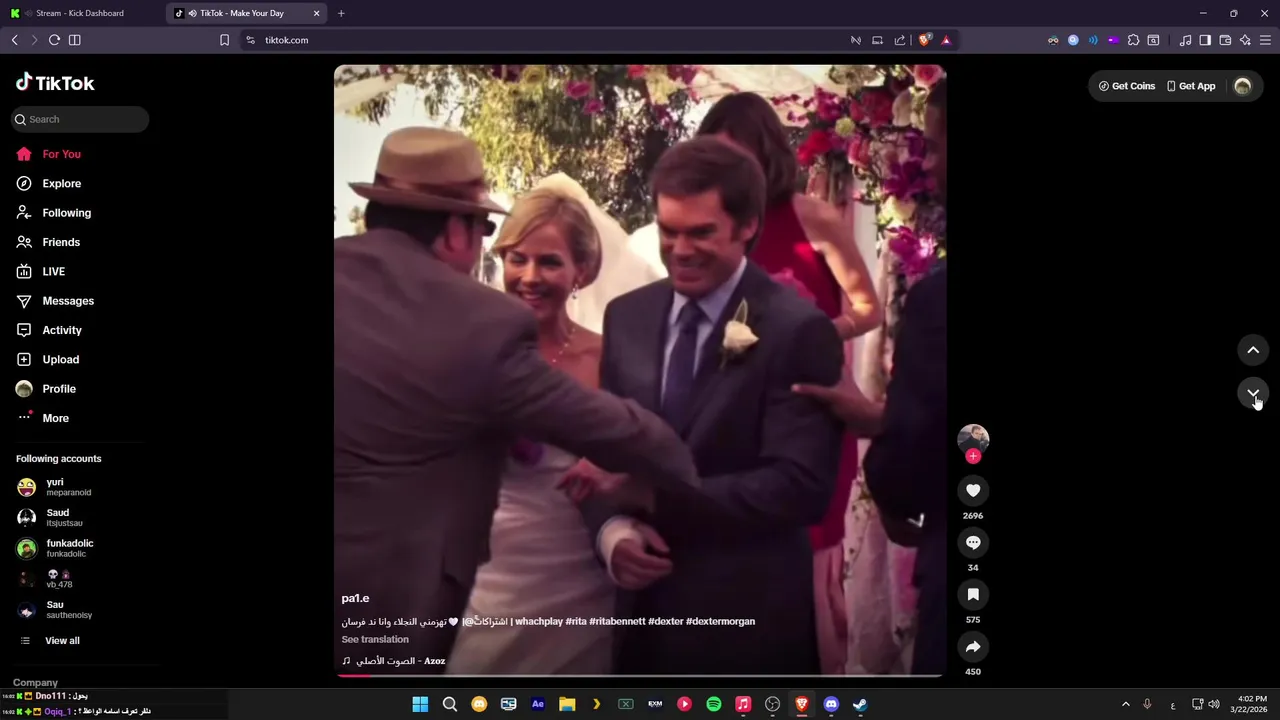Follow creator via red plus badge

click(x=973, y=456)
